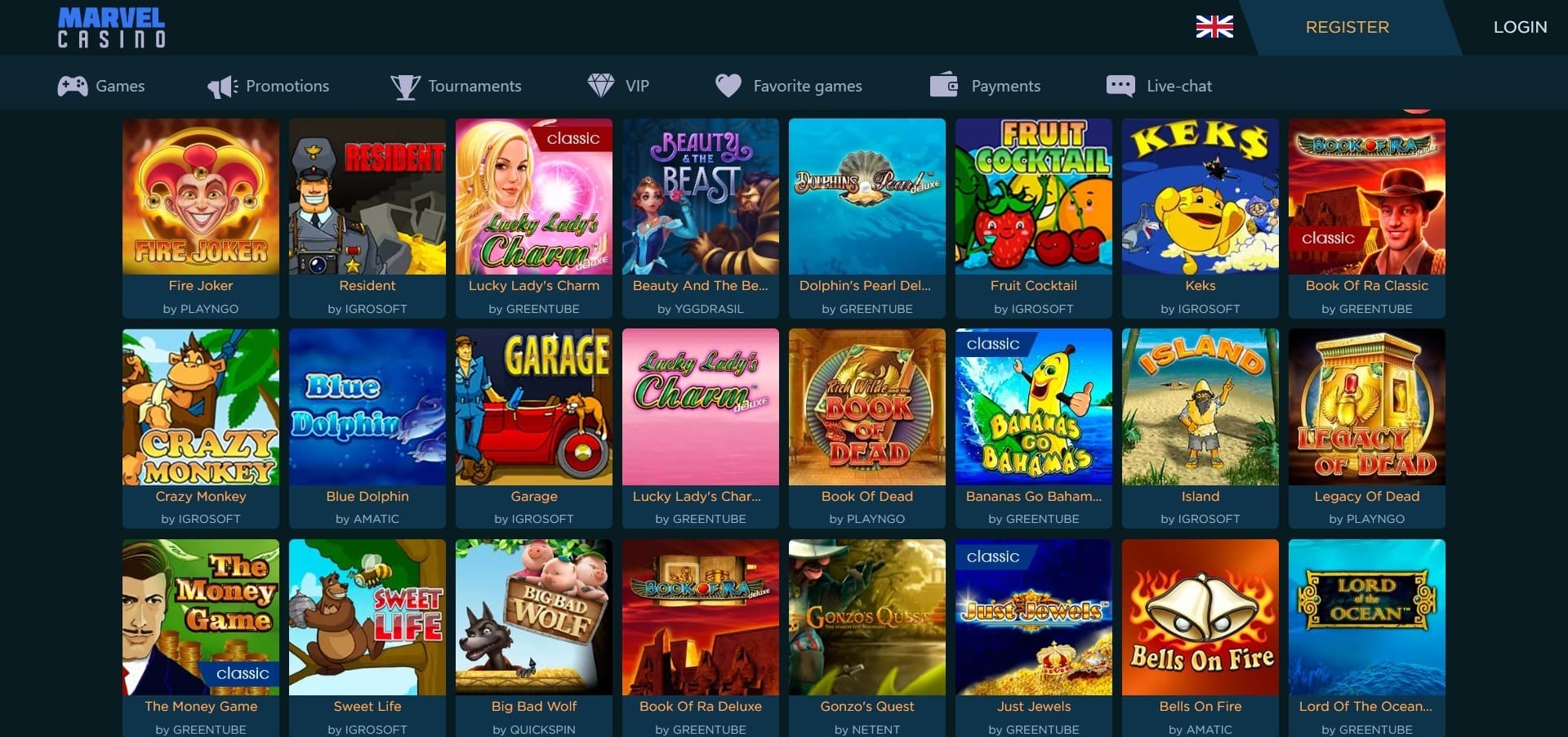
Task: Click the megaphone Promotions icon
Action: [222, 87]
